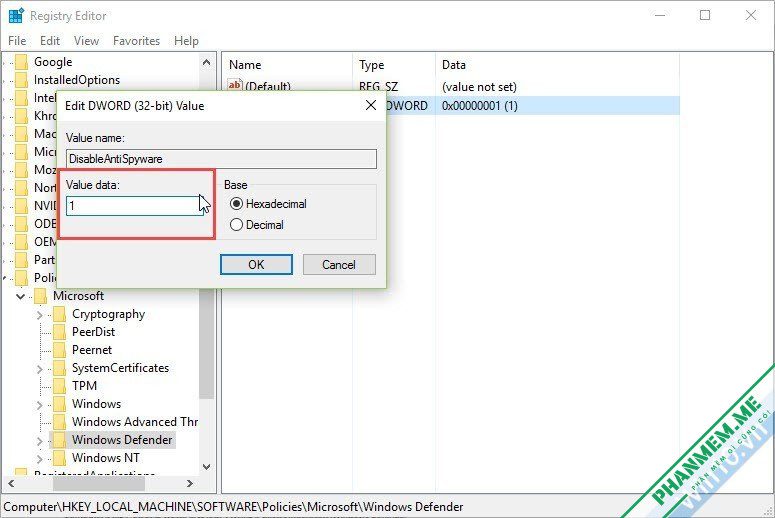Screen dimensions: 775x518
Task: Select the Decimal base option
Action: tap(257, 225)
